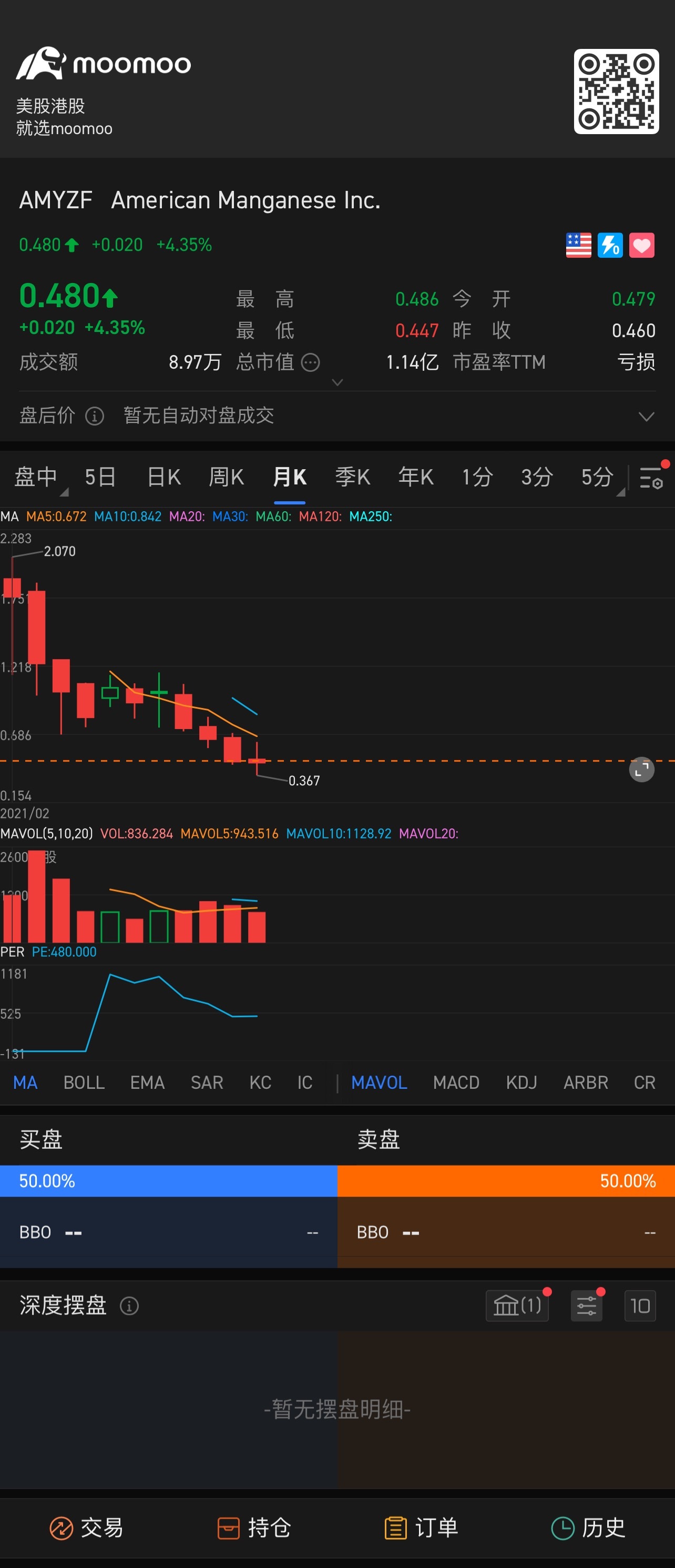Image resolution: width=675 pixels, height=1568 pixels.
Task: Open the QR code image
Action: click(616, 92)
